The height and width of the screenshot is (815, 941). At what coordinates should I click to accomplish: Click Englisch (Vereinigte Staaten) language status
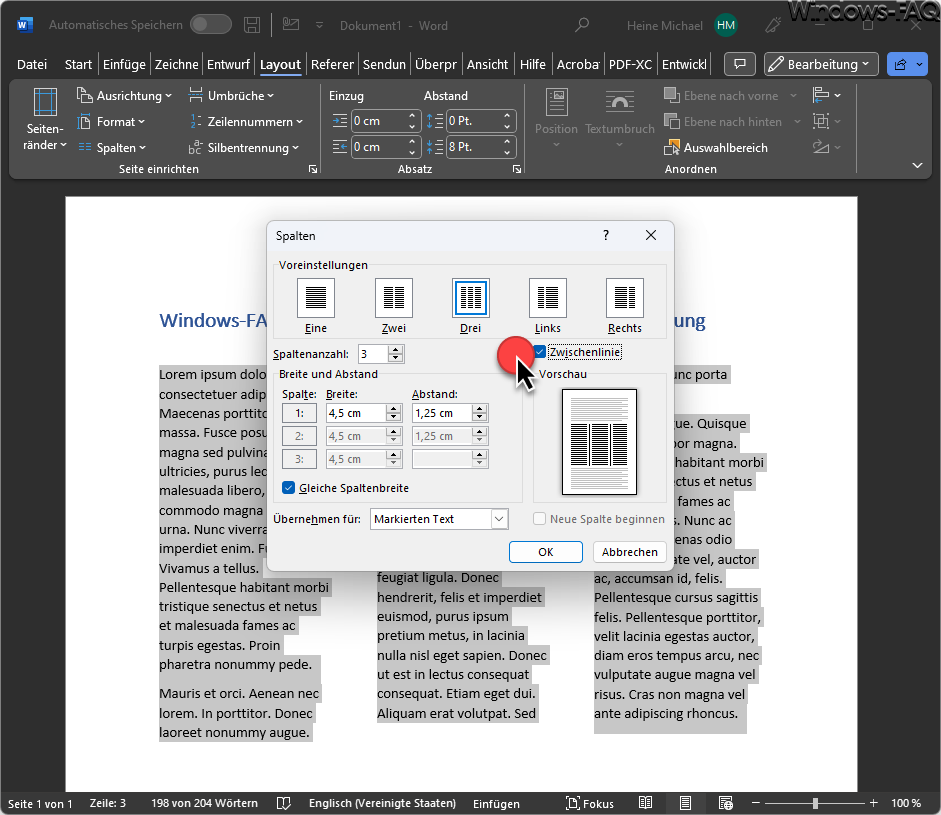point(382,803)
